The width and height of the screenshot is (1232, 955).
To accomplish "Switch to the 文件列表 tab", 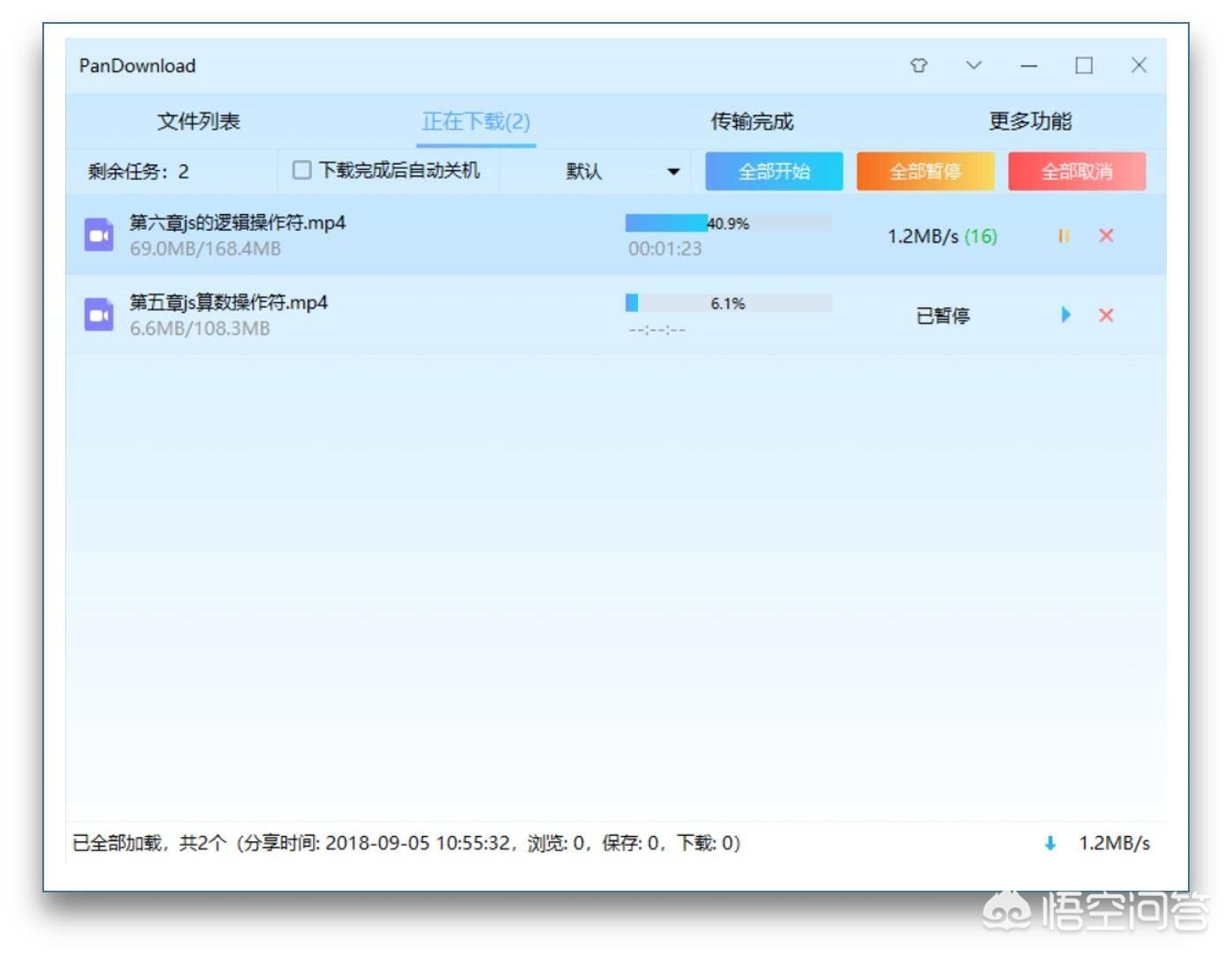I will click(x=198, y=122).
